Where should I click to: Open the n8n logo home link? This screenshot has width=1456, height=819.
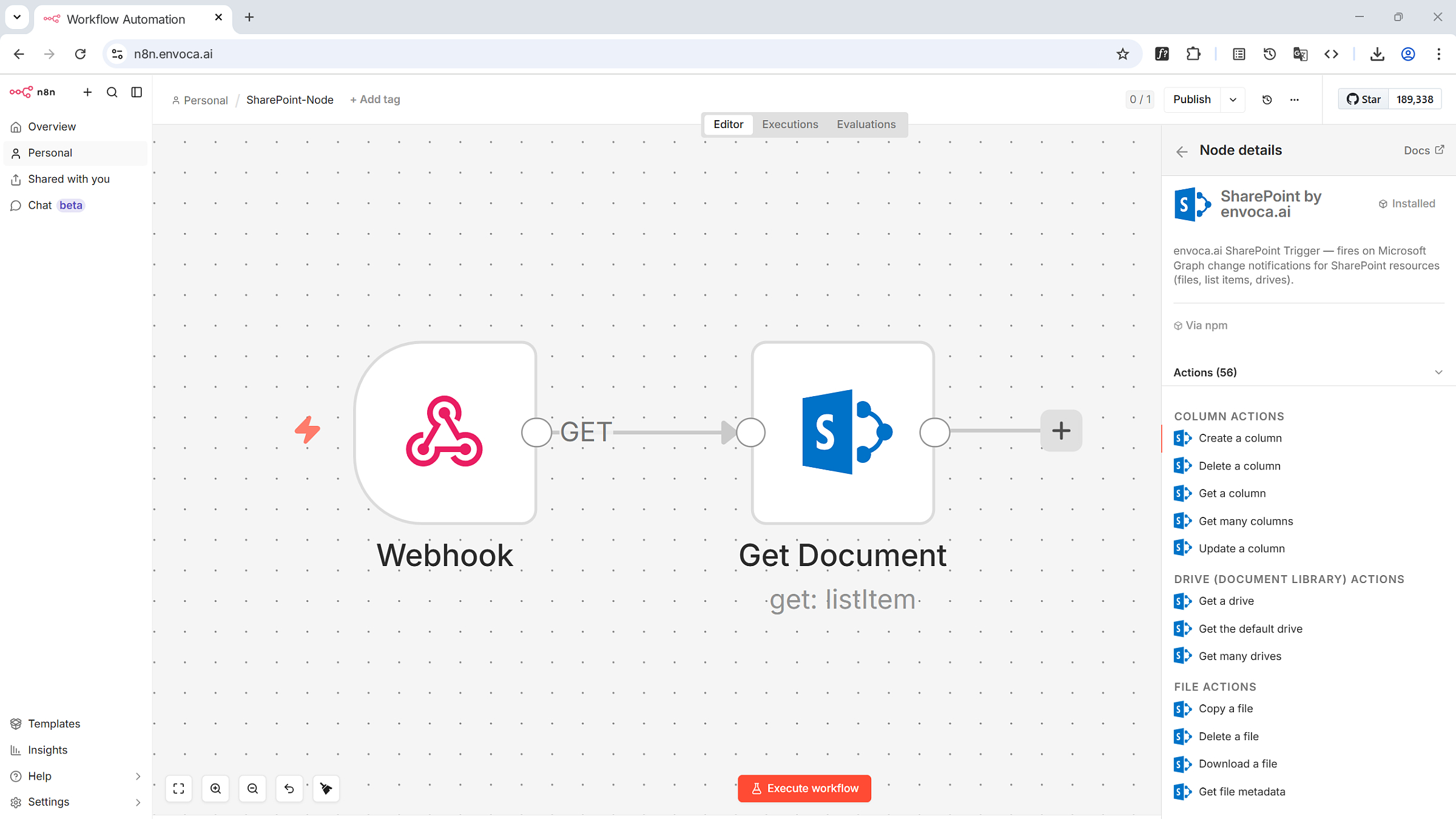point(33,92)
